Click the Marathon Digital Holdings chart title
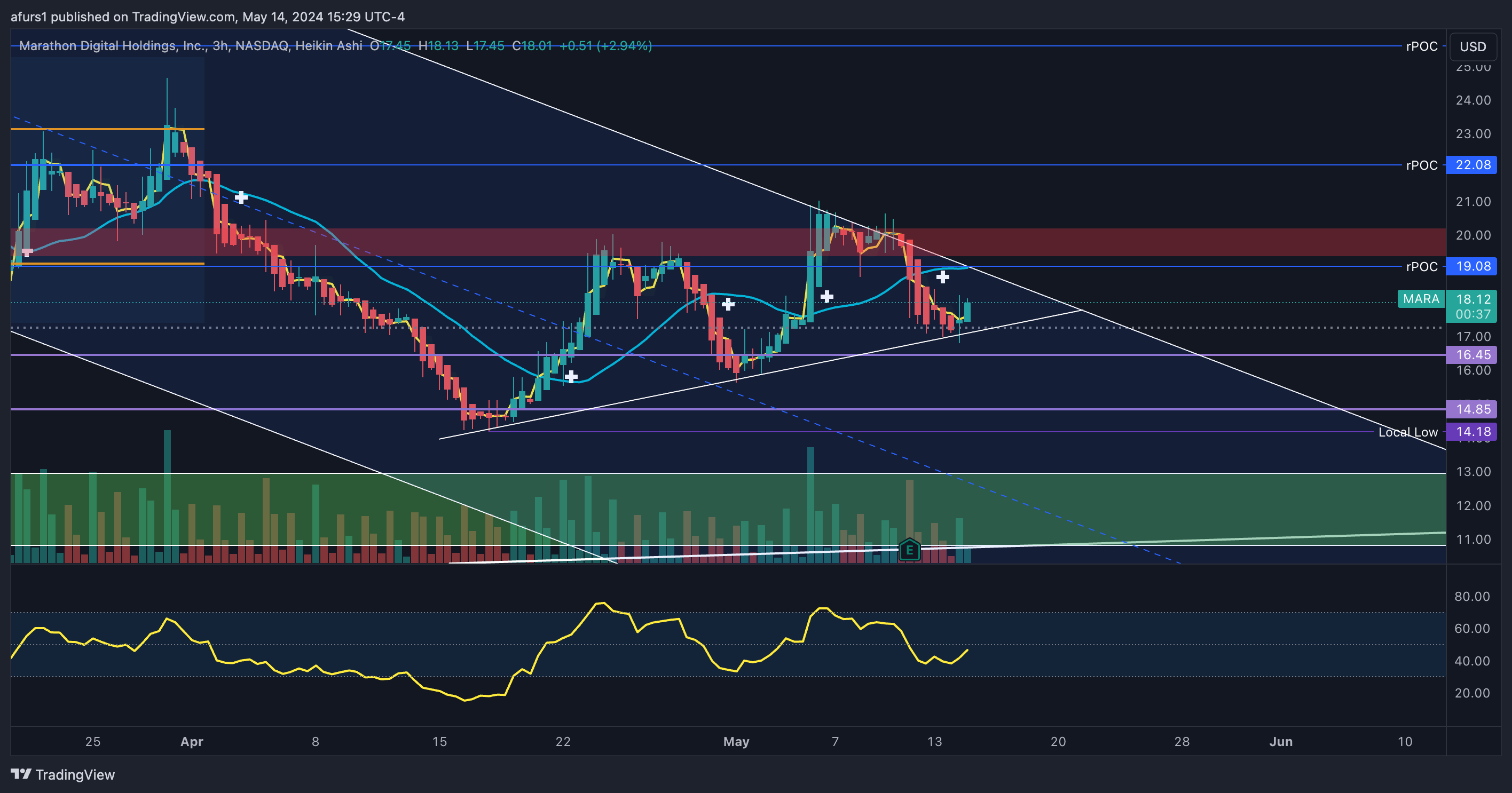This screenshot has height=793, width=1512. click(191, 46)
